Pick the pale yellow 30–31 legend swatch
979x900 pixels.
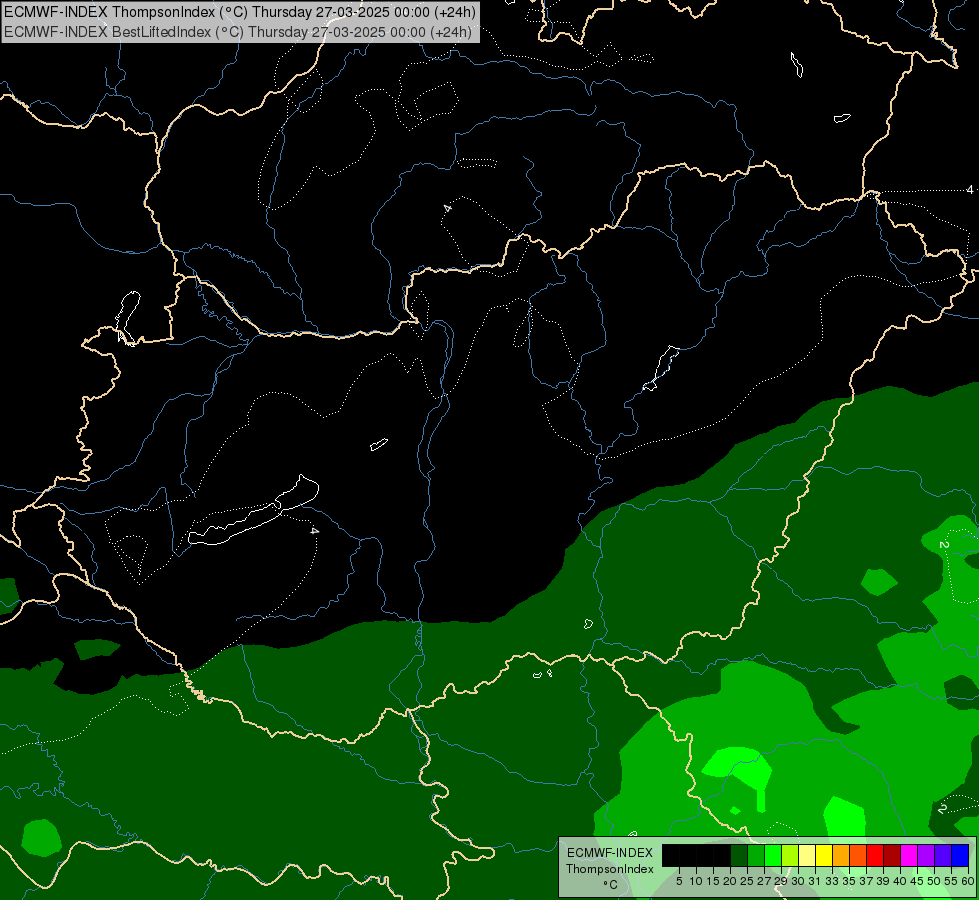tap(807, 855)
